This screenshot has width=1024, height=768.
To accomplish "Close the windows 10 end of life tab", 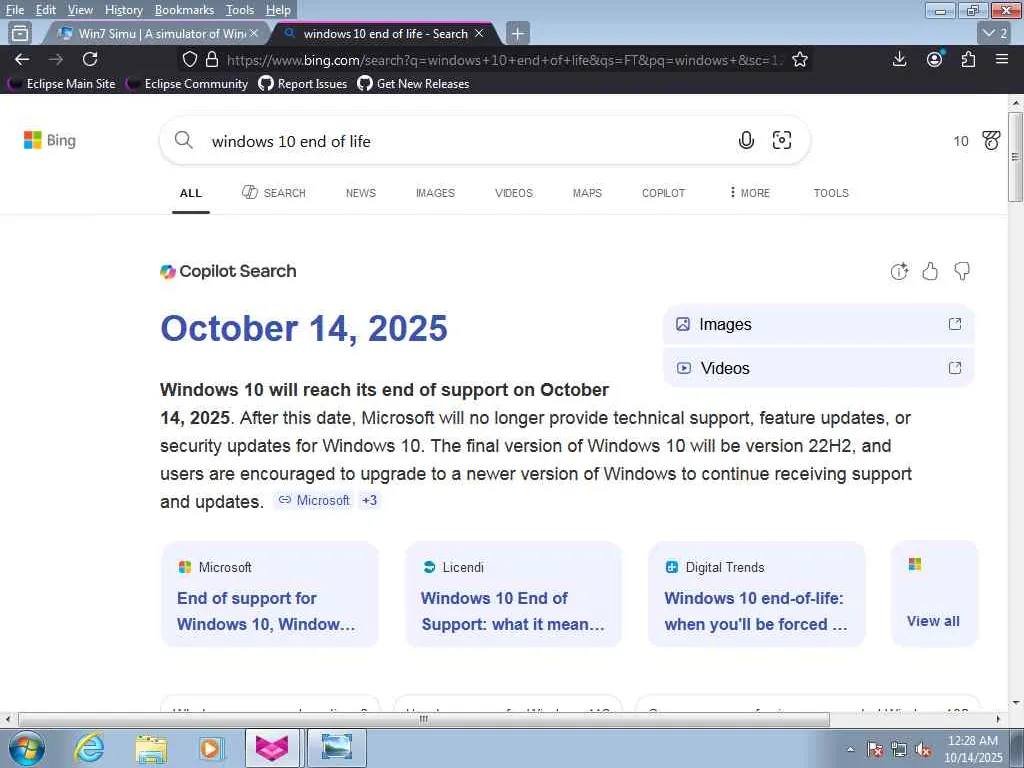I will point(479,33).
